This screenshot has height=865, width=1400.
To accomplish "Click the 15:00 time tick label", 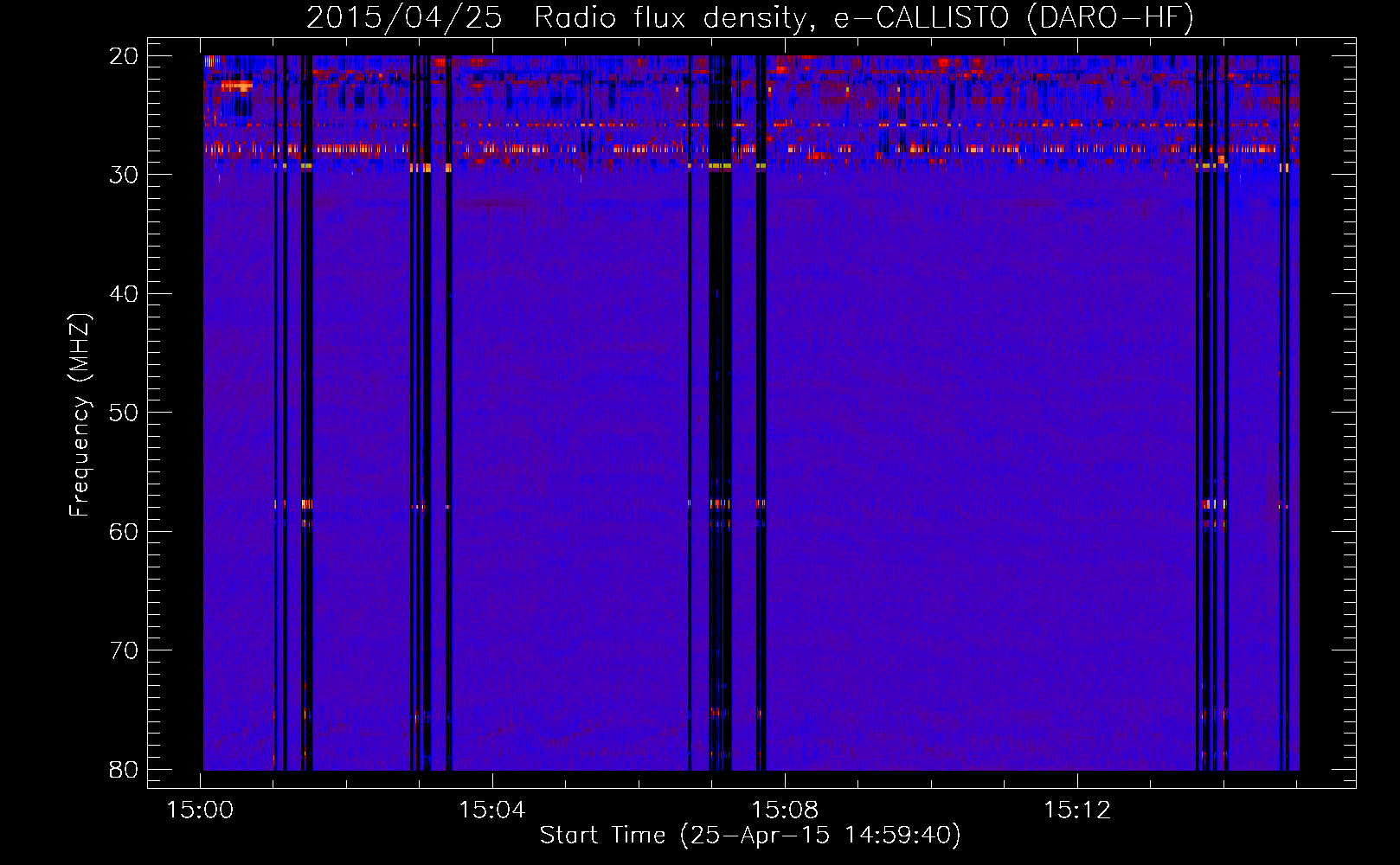I will pyautogui.click(x=201, y=811).
